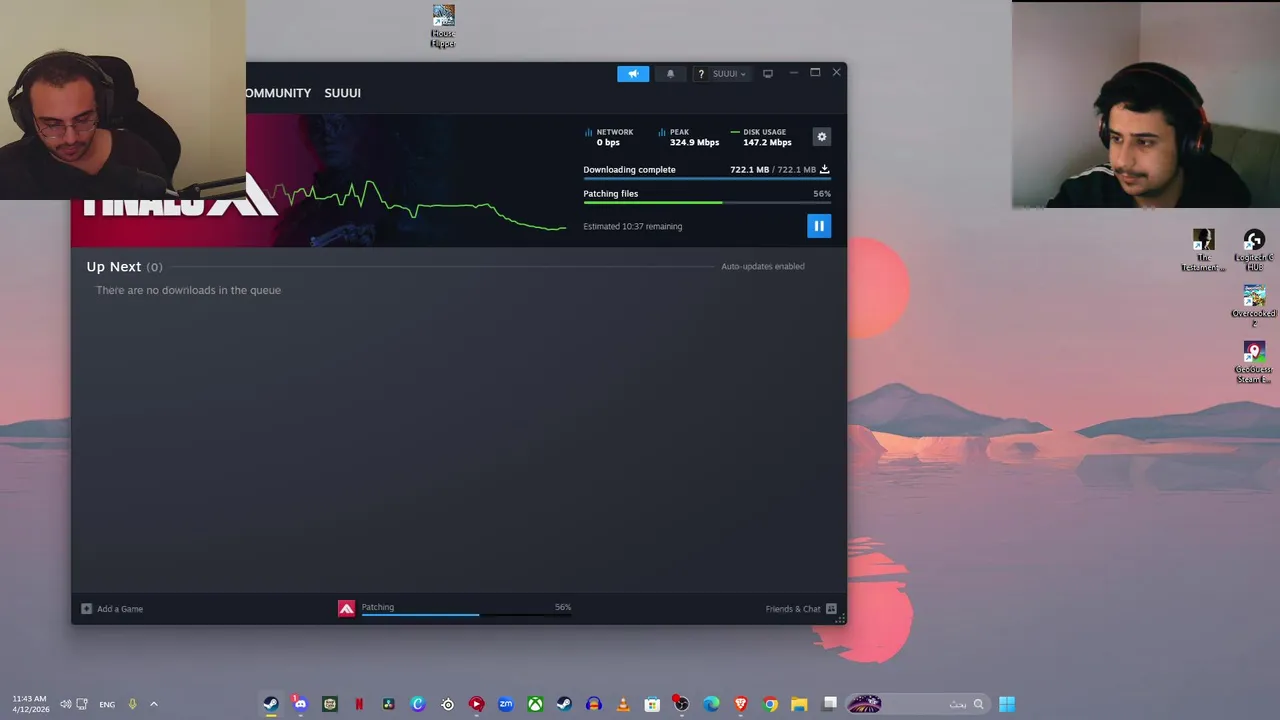The image size is (1280, 720).
Task: Click Auto-updates enabled text
Action: 763,267
